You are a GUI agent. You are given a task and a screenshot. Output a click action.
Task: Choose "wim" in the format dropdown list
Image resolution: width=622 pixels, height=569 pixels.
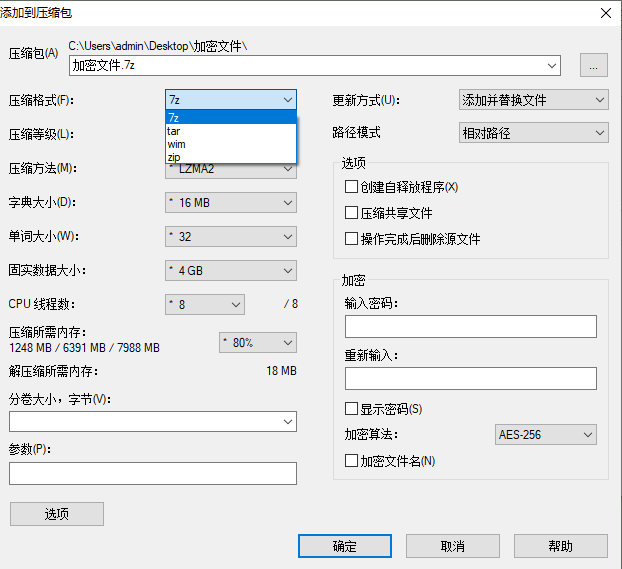click(x=176, y=144)
